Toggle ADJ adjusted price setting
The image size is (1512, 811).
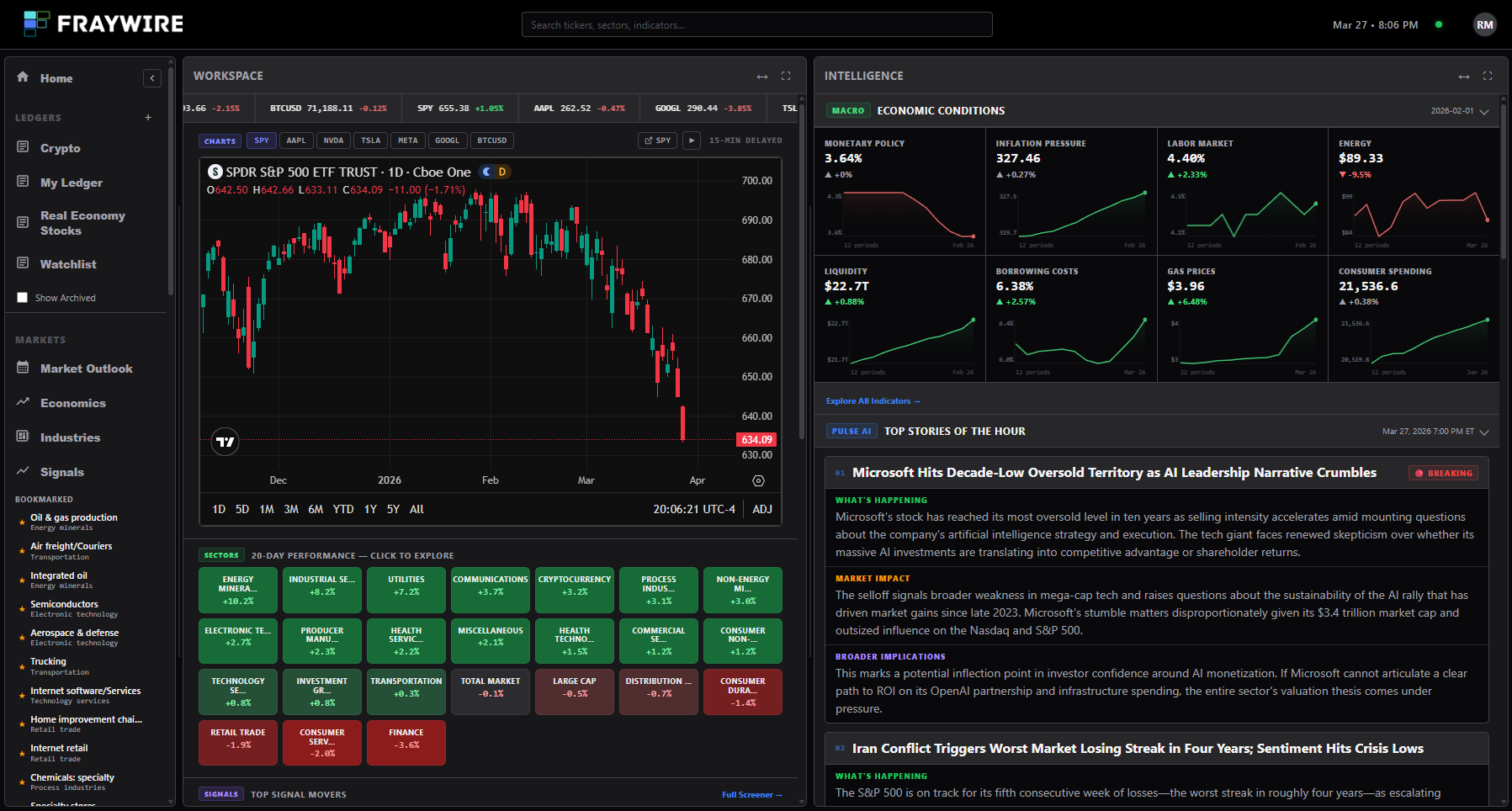click(x=762, y=509)
